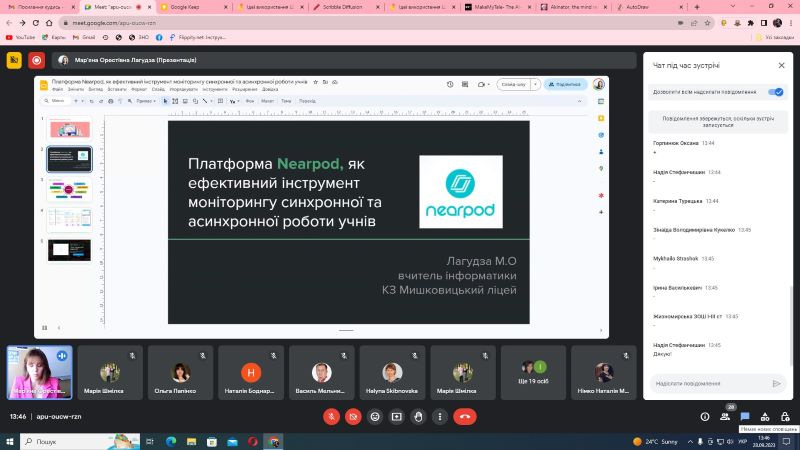Close the in-call chat panel

(781, 65)
